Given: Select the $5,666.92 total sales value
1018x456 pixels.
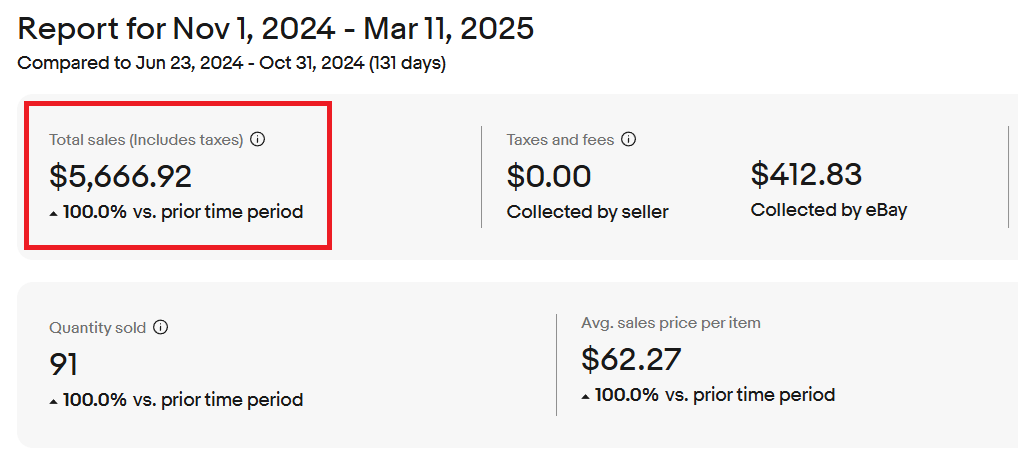Looking at the screenshot, I should [x=120, y=176].
